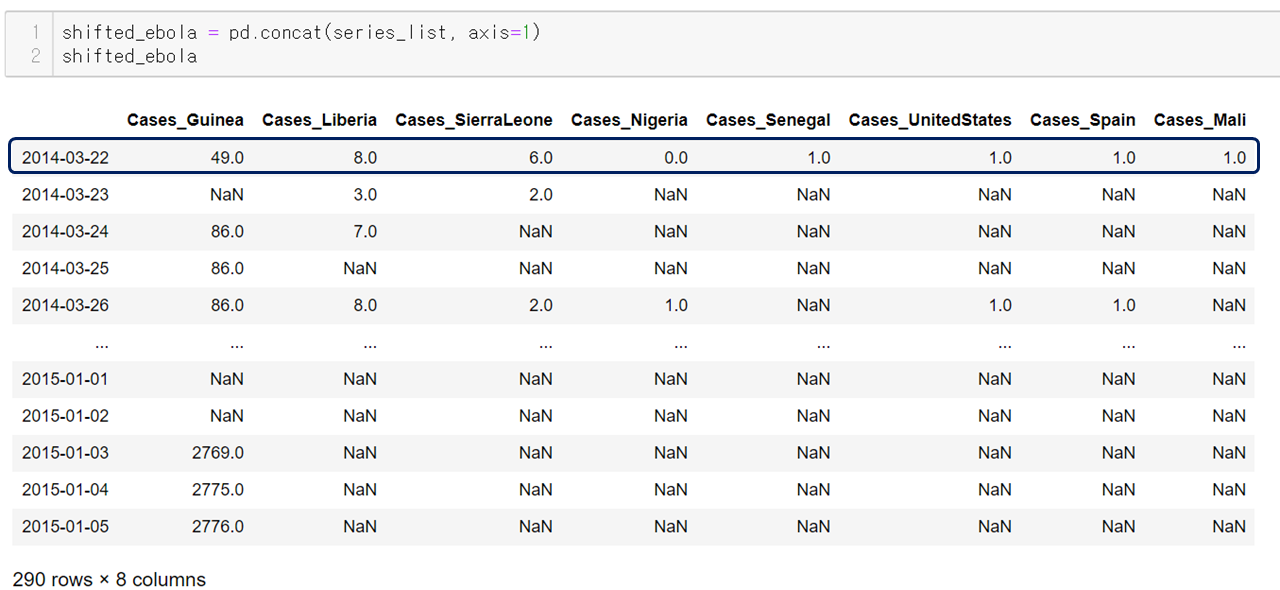Click the 2014-03-24 row index
This screenshot has width=1280, height=590.
coord(65,232)
